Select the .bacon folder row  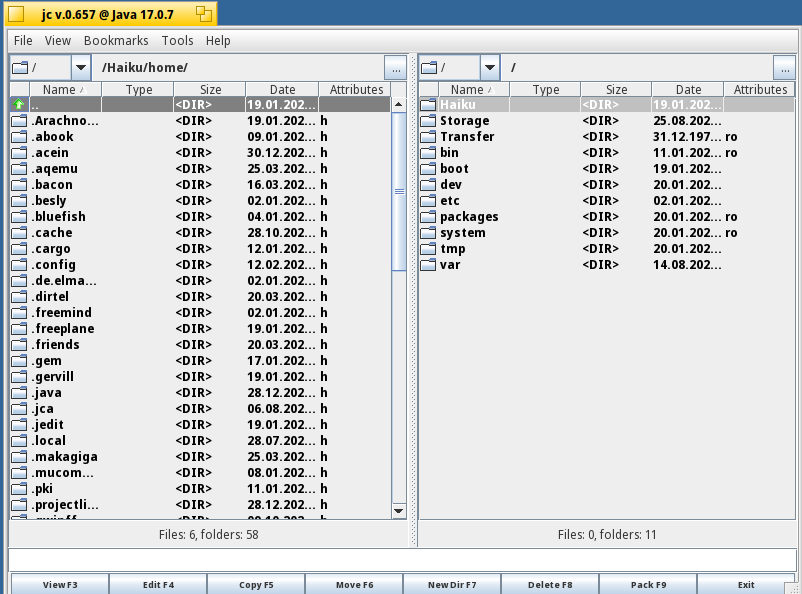tap(200, 185)
